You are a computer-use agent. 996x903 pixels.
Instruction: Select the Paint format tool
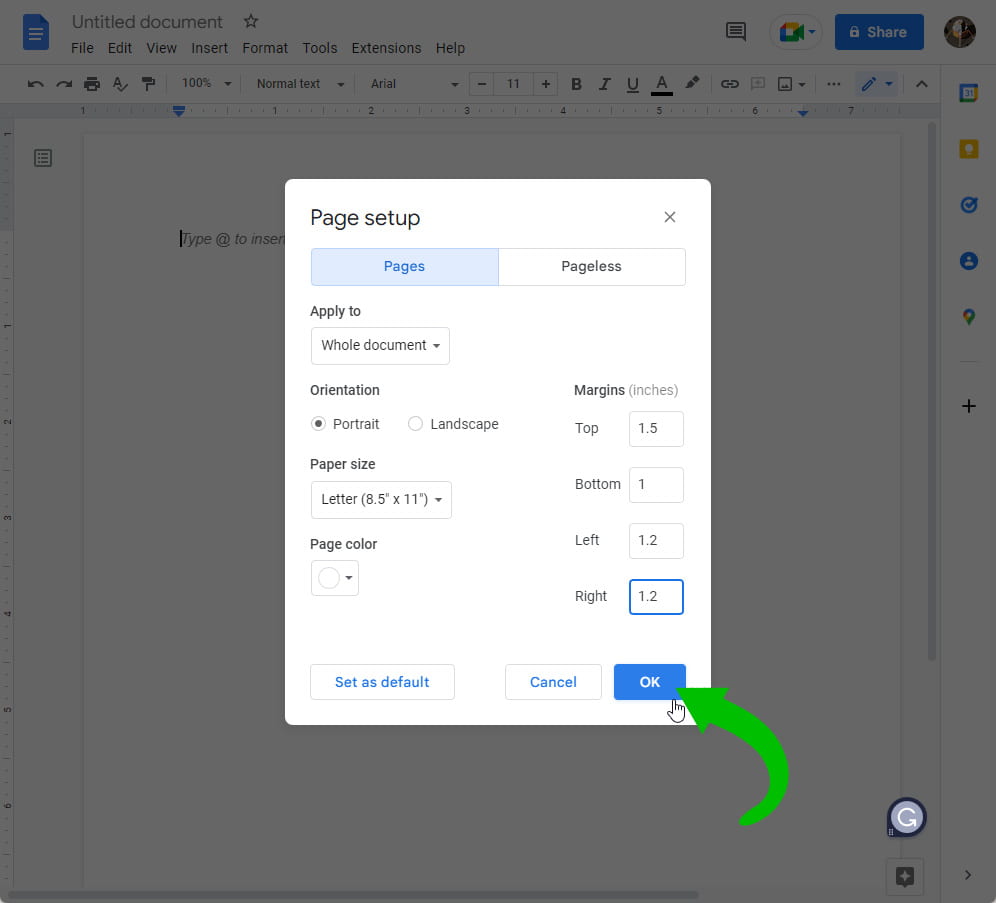tap(148, 84)
